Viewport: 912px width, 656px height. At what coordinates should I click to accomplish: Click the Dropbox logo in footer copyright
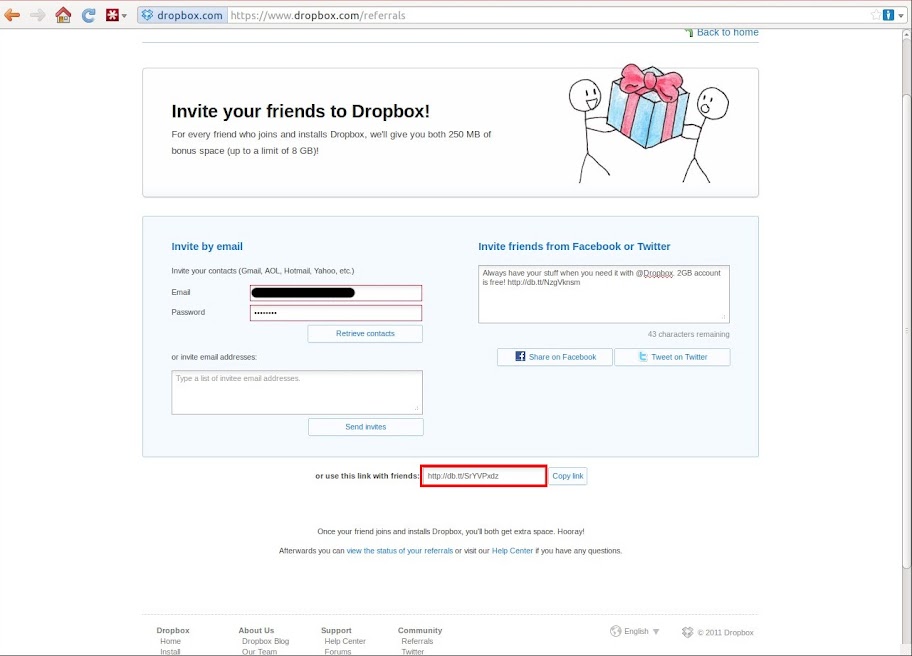[x=687, y=632]
